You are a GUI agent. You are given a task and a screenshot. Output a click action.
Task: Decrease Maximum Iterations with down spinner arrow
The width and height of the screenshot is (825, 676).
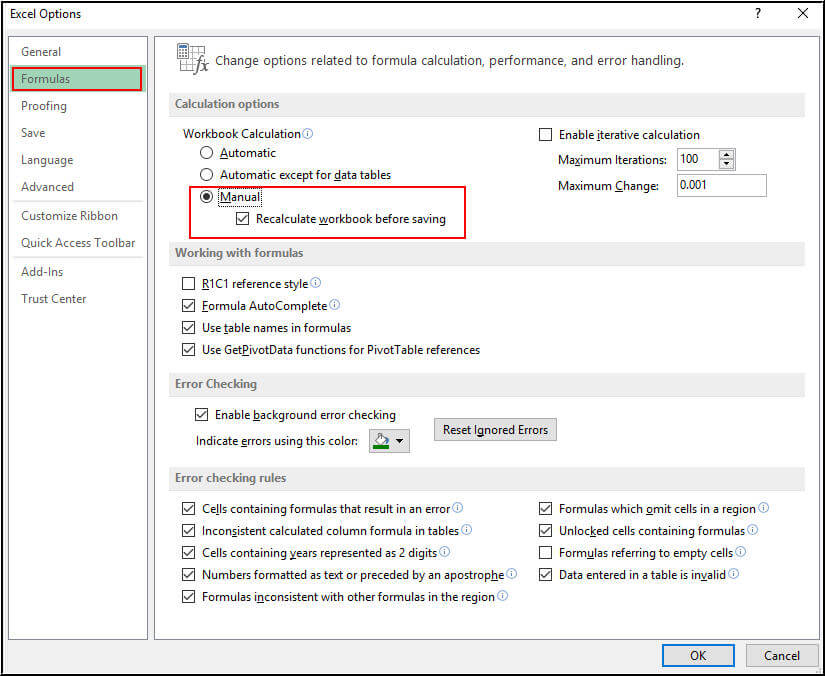tap(727, 165)
